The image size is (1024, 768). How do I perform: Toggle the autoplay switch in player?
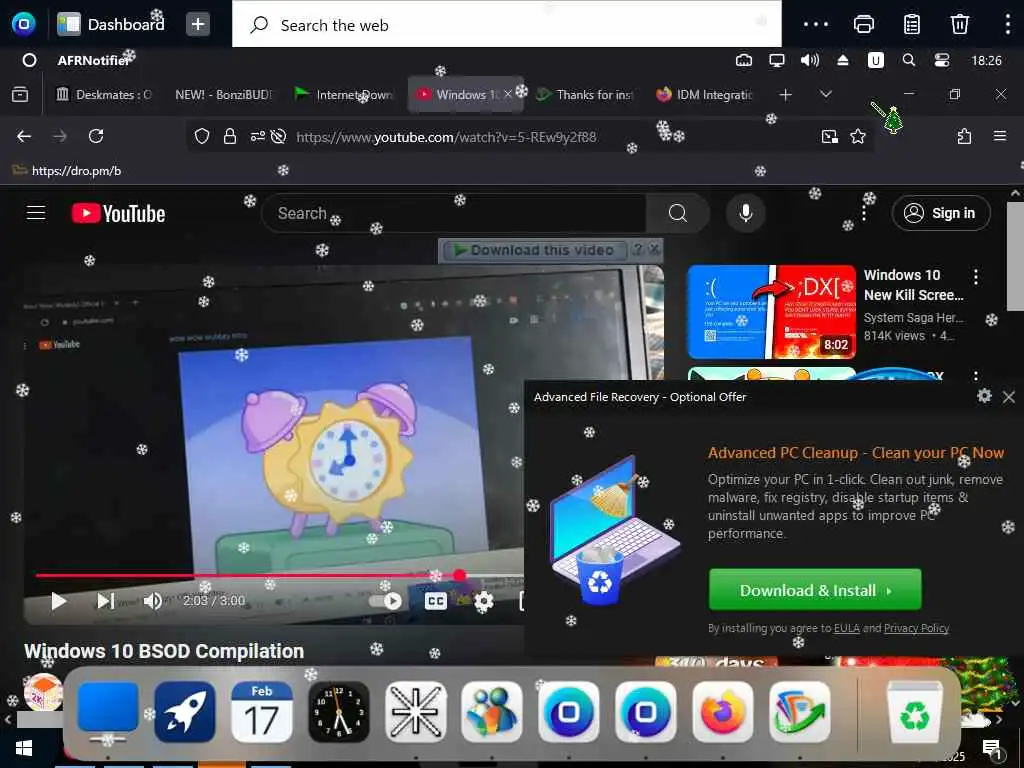tap(387, 601)
